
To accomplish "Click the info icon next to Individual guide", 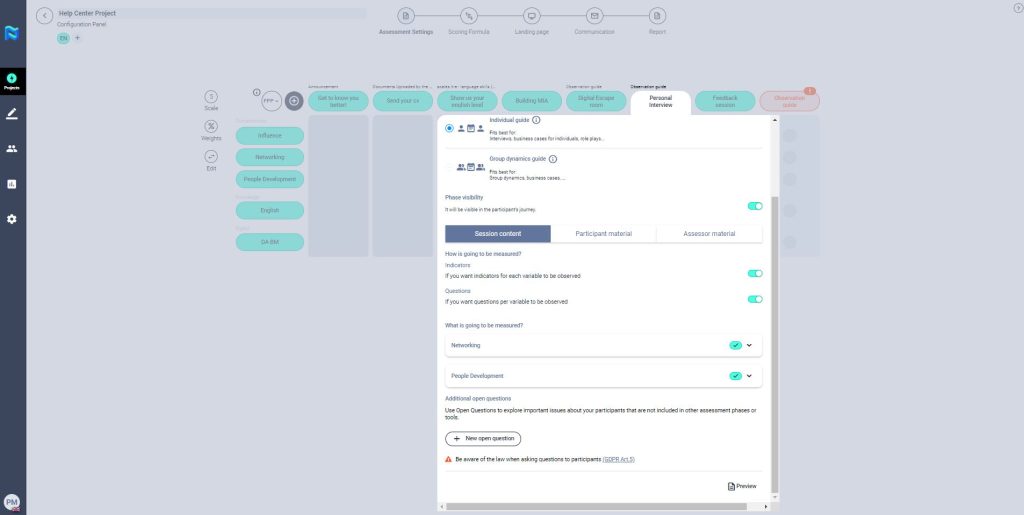I will tap(537, 120).
